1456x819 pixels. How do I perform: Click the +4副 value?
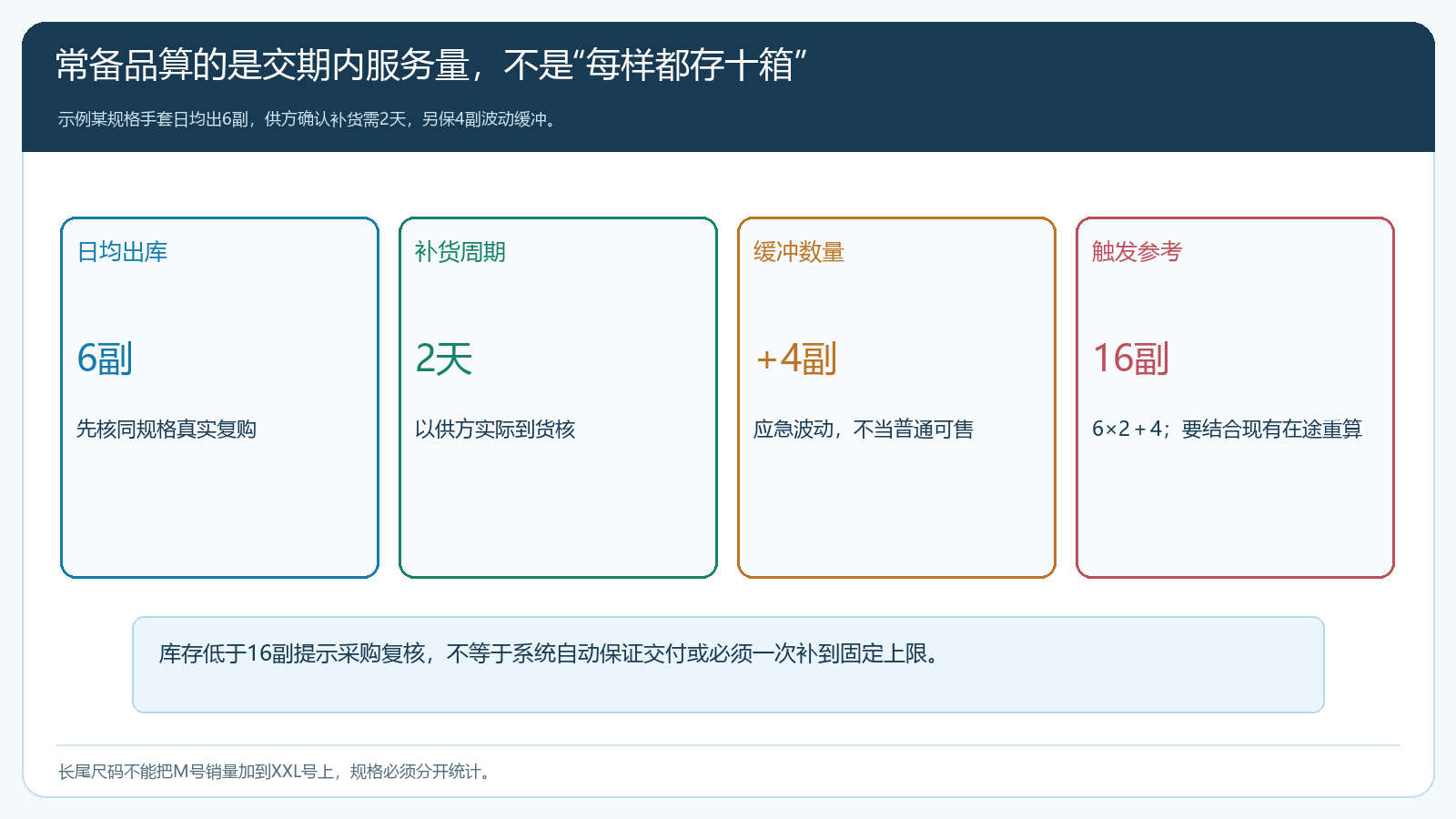[795, 359]
